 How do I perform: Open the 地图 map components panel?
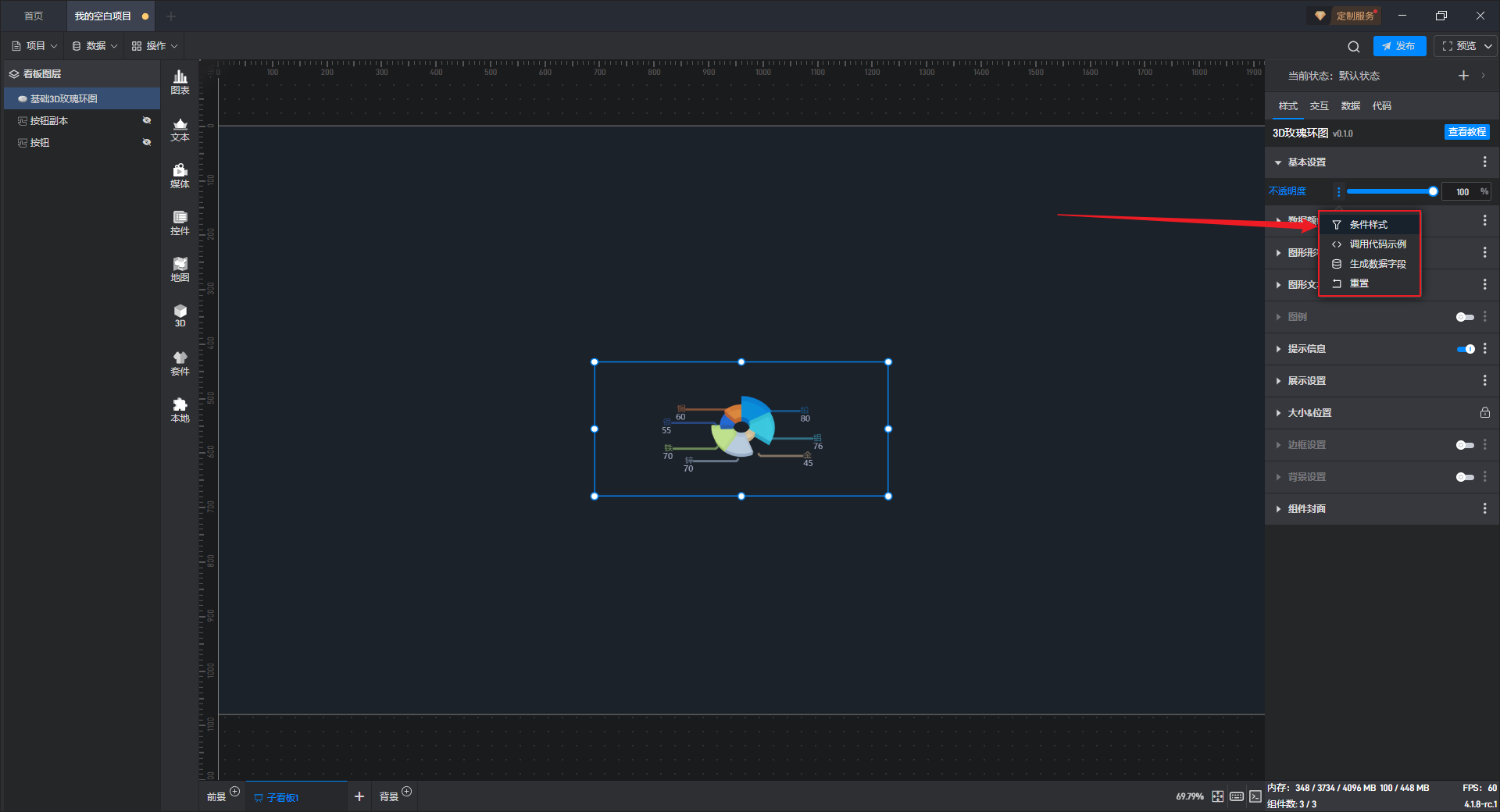[180, 269]
